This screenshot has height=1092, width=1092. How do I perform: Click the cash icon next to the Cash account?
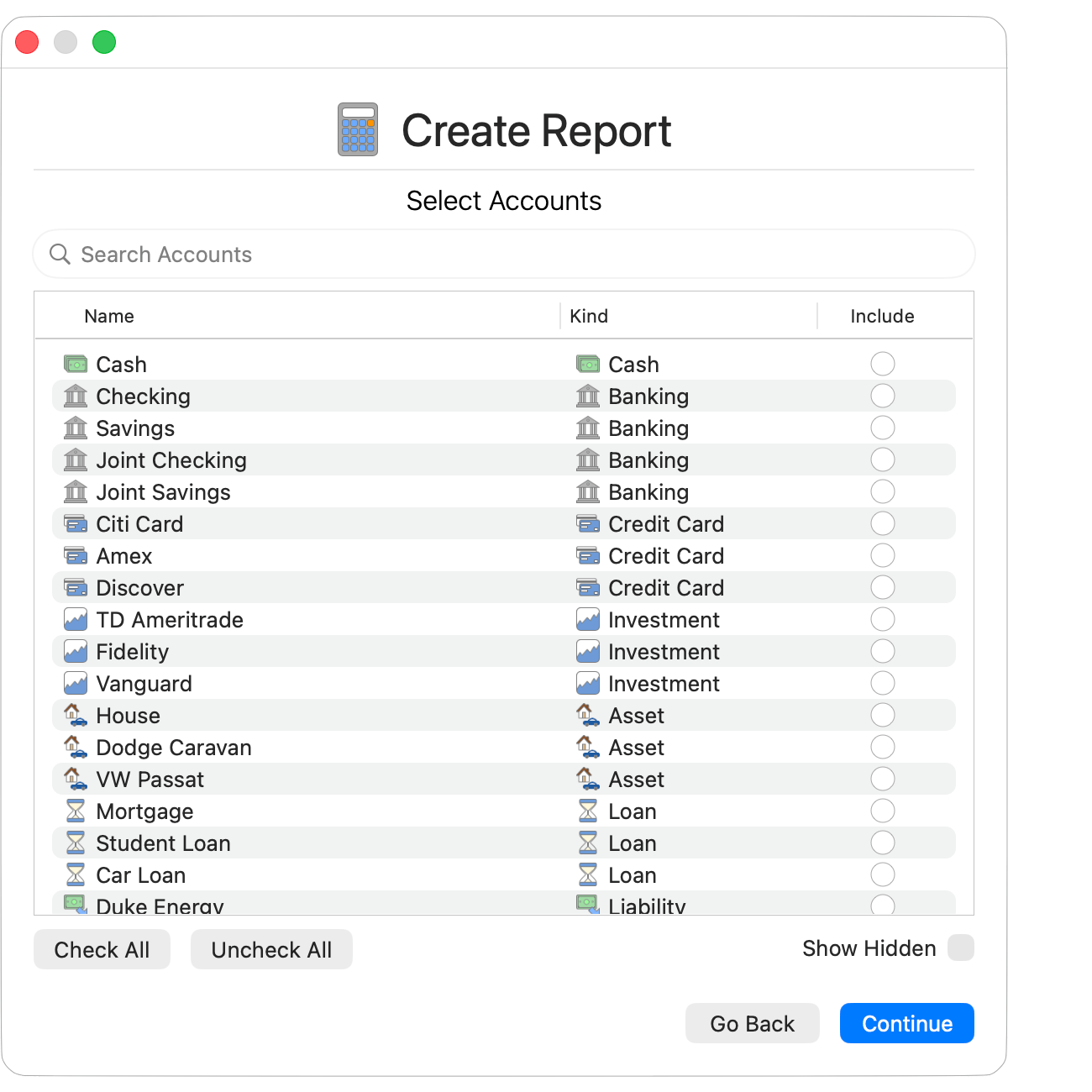[x=75, y=364]
